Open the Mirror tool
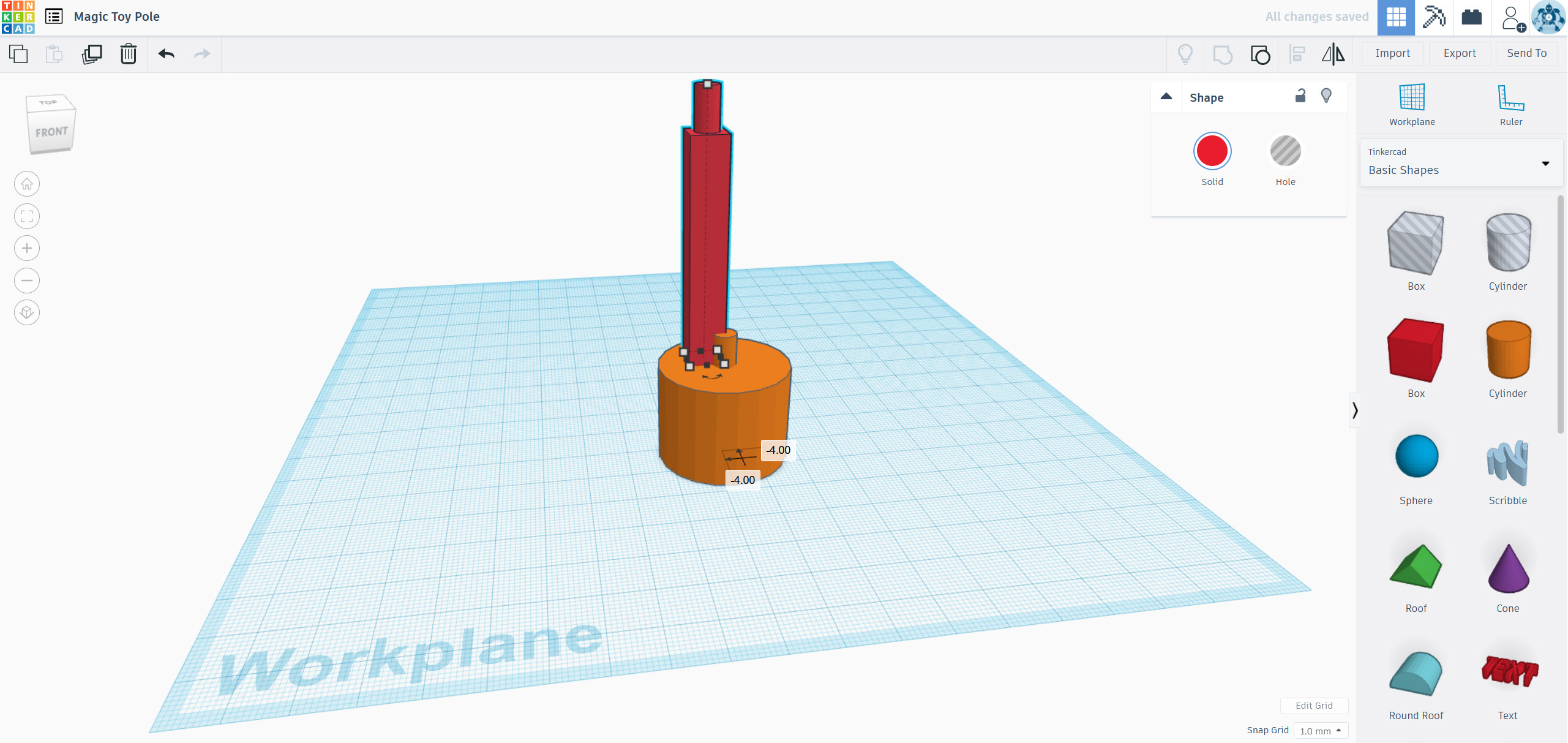Viewport: 1568px width, 743px height. coord(1332,54)
